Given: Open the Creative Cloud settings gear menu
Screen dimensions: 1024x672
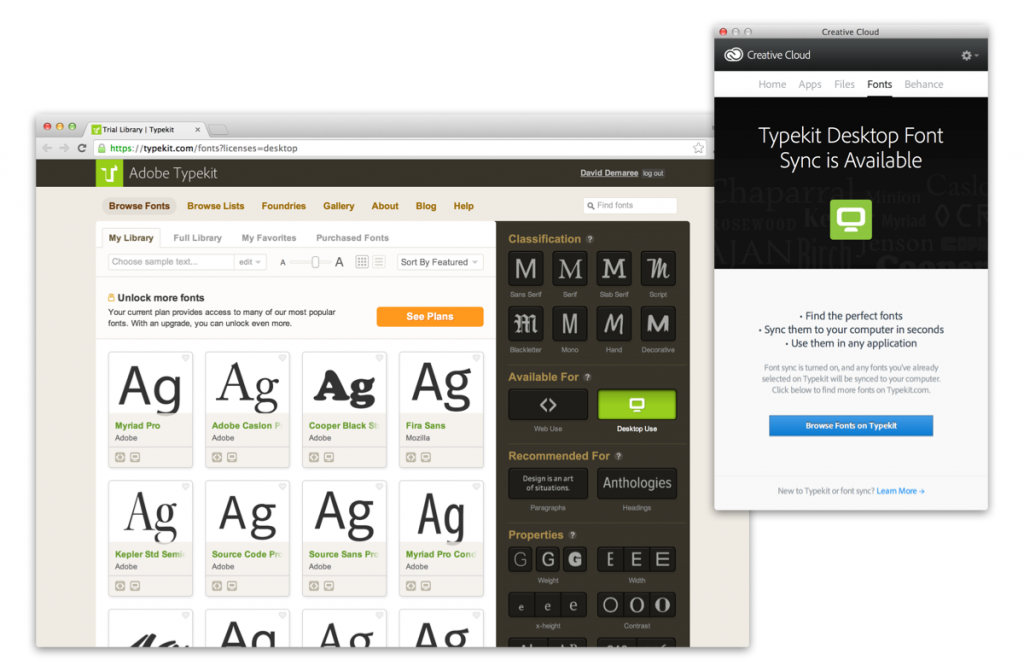Looking at the screenshot, I should point(964,55).
